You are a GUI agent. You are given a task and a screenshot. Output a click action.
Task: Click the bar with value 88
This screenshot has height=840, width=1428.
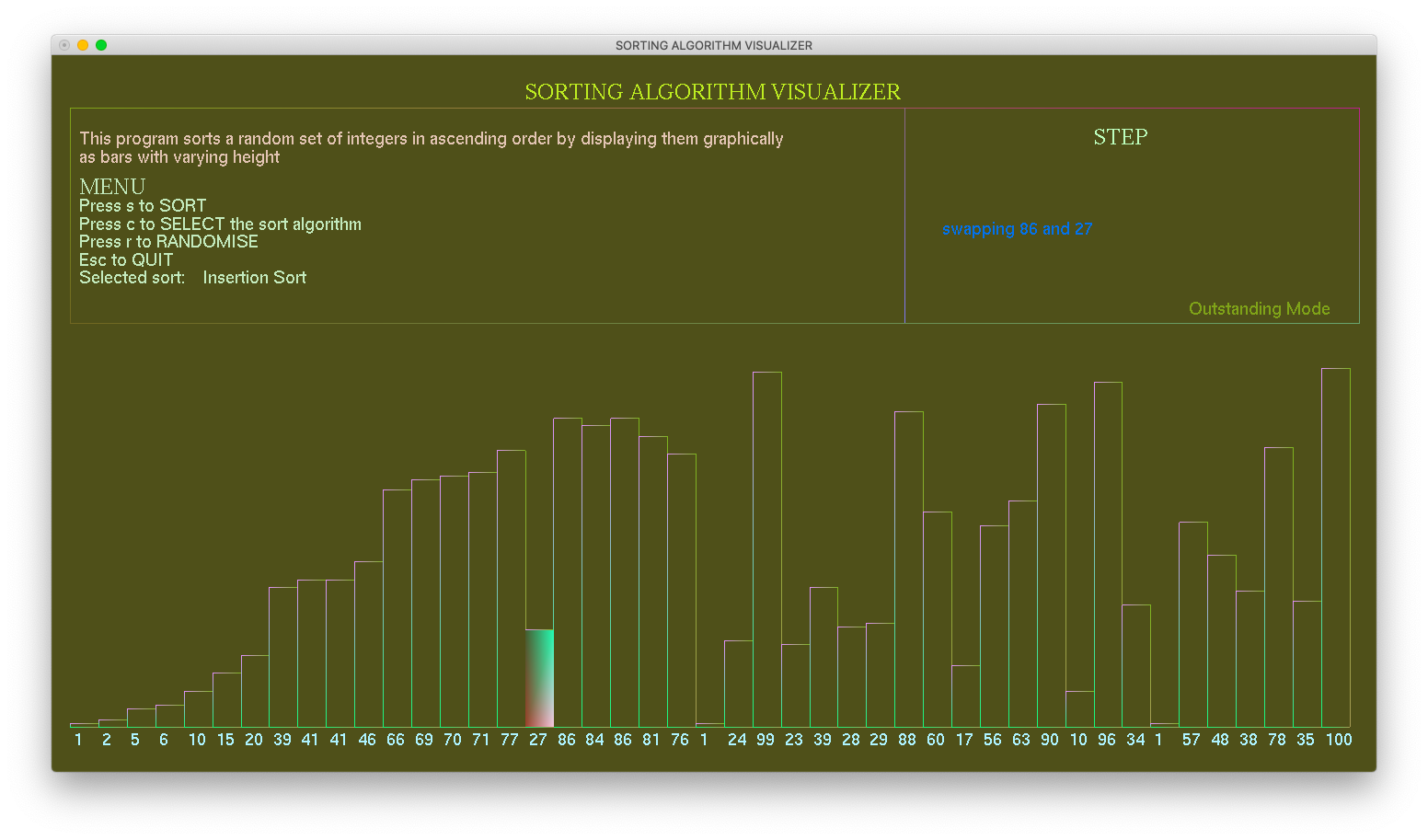908,569
